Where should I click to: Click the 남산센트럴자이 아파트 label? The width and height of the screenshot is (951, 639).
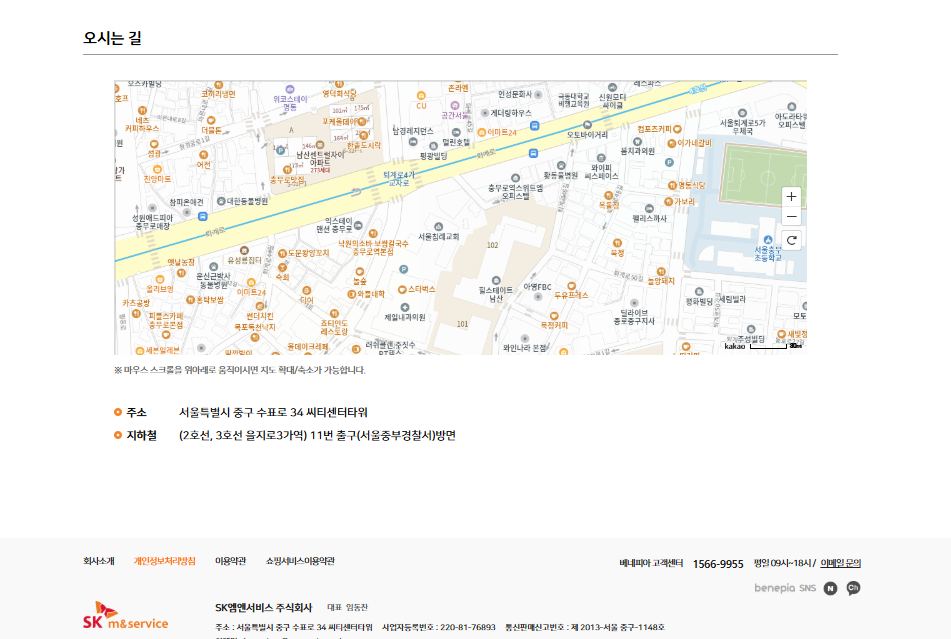(320, 159)
